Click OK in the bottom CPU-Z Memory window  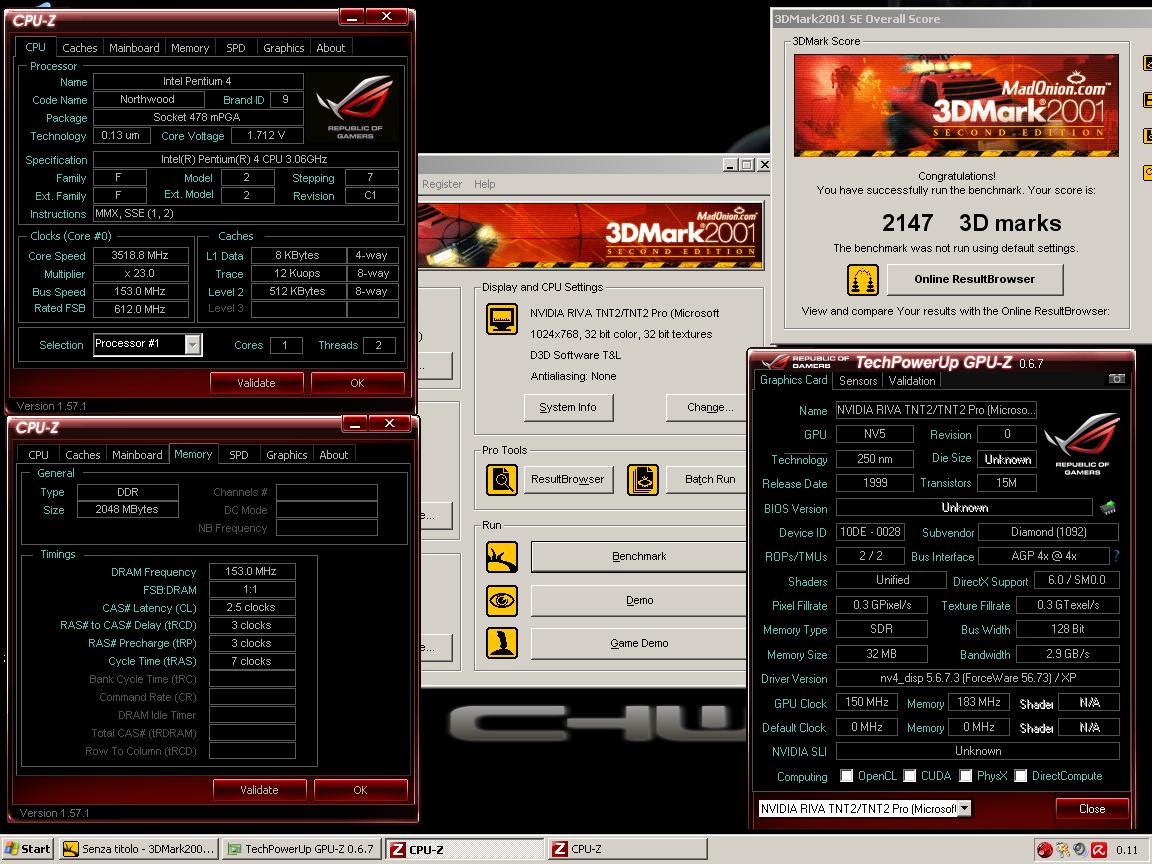pos(360,790)
